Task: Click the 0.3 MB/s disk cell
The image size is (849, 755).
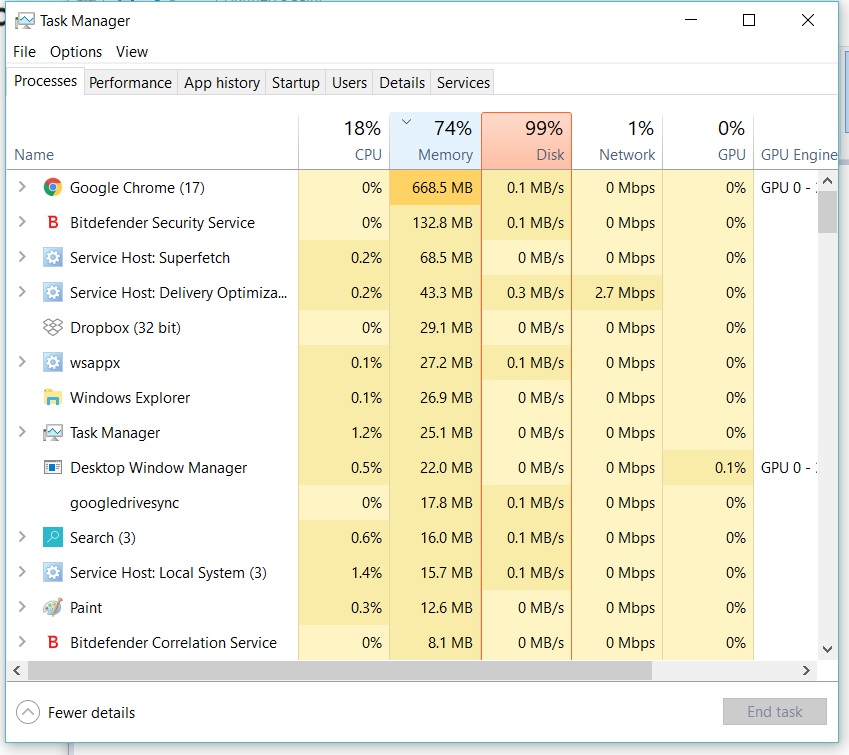Action: [526, 292]
